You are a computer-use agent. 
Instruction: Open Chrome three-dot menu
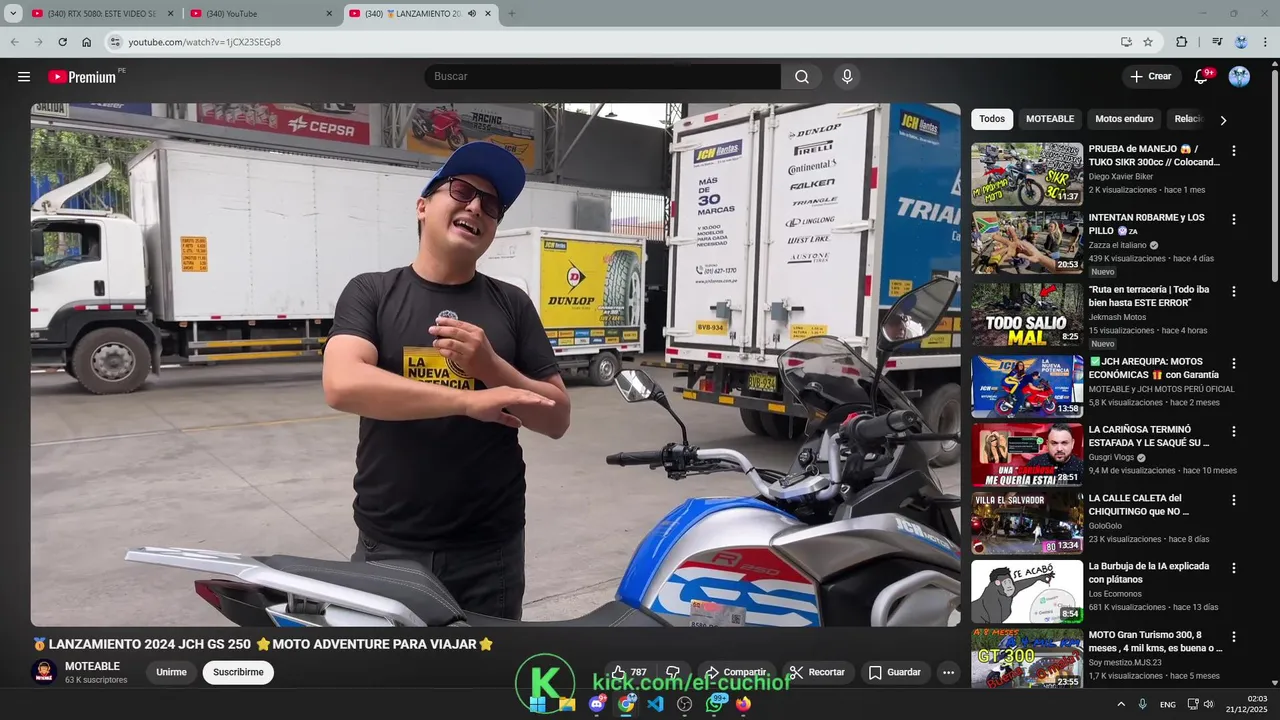pyautogui.click(x=1266, y=42)
